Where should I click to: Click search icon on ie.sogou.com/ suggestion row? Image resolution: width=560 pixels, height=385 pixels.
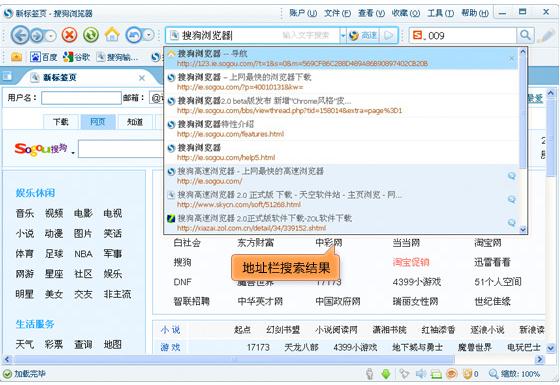(x=511, y=175)
